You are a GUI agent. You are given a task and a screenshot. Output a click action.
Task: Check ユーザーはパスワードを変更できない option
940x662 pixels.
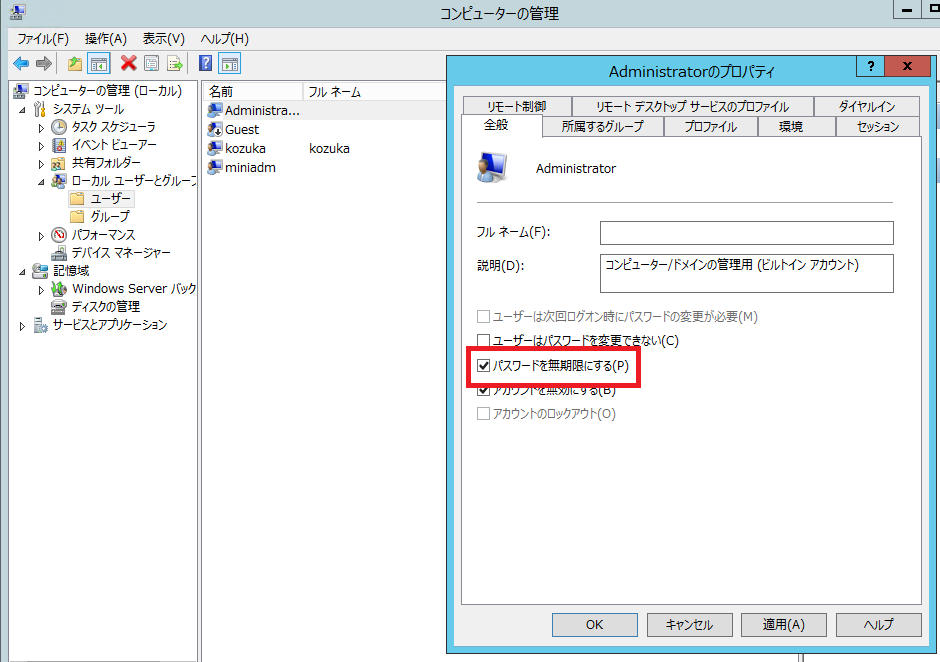[484, 341]
